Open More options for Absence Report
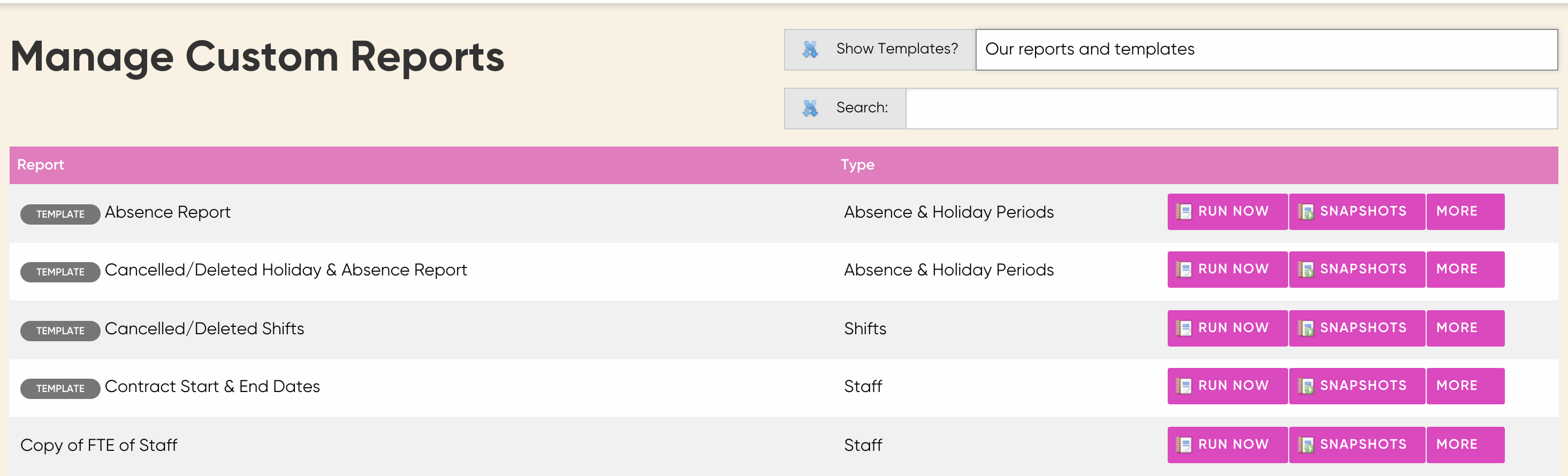 point(1465,211)
